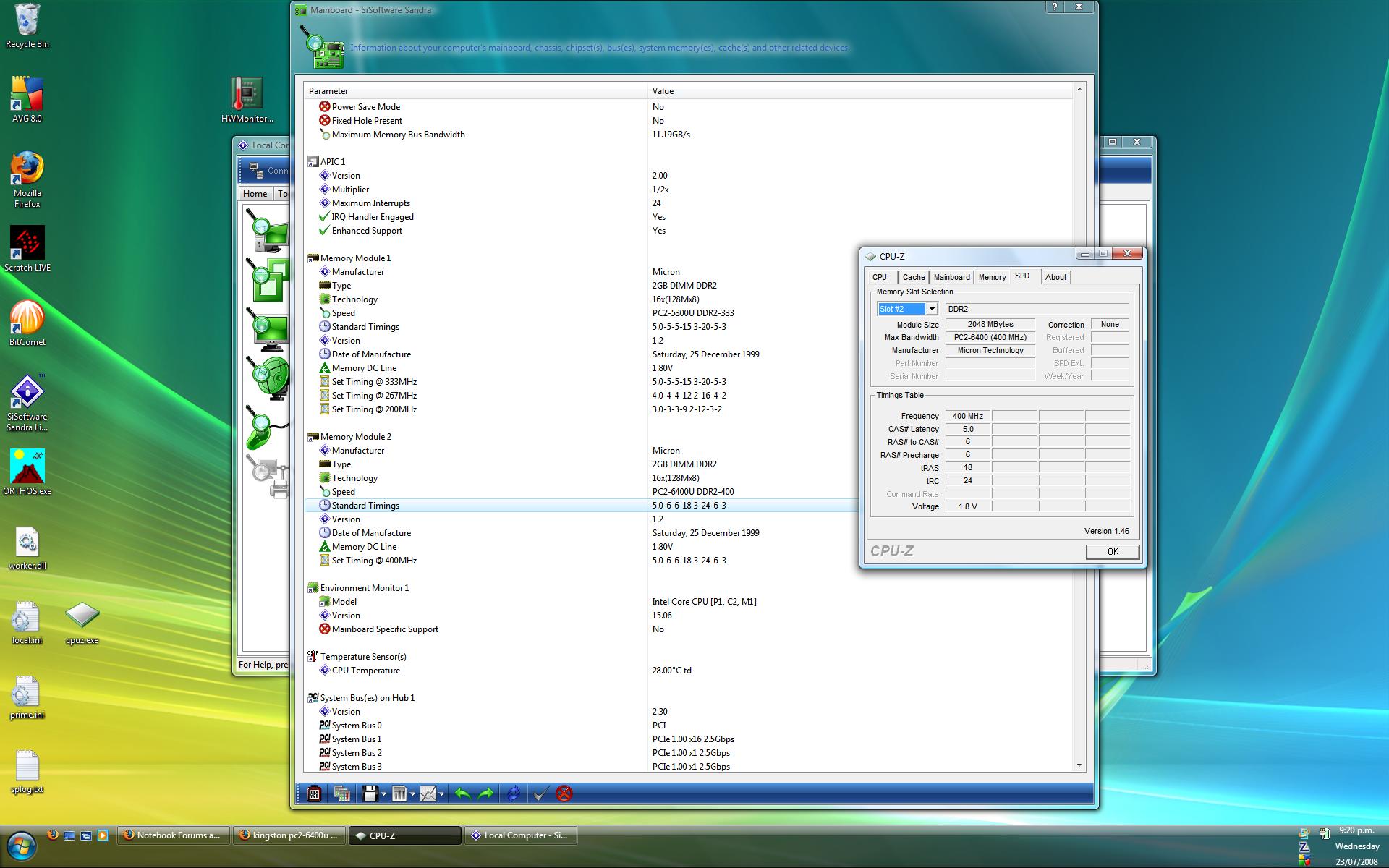This screenshot has height=868, width=1389.
Task: Select the prime.ini file icon
Action: [27, 697]
